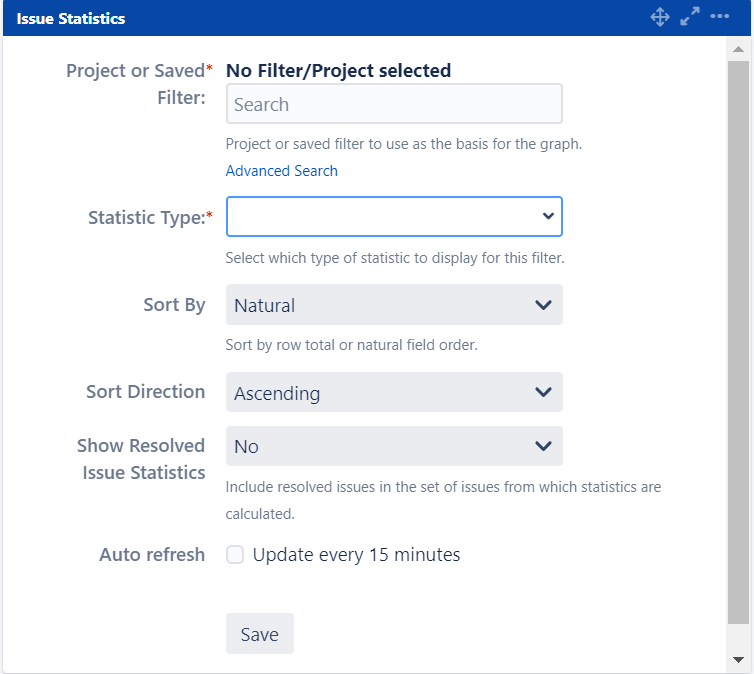Open the gadget options ellipsis menu
This screenshot has width=754, height=674.
[719, 16]
